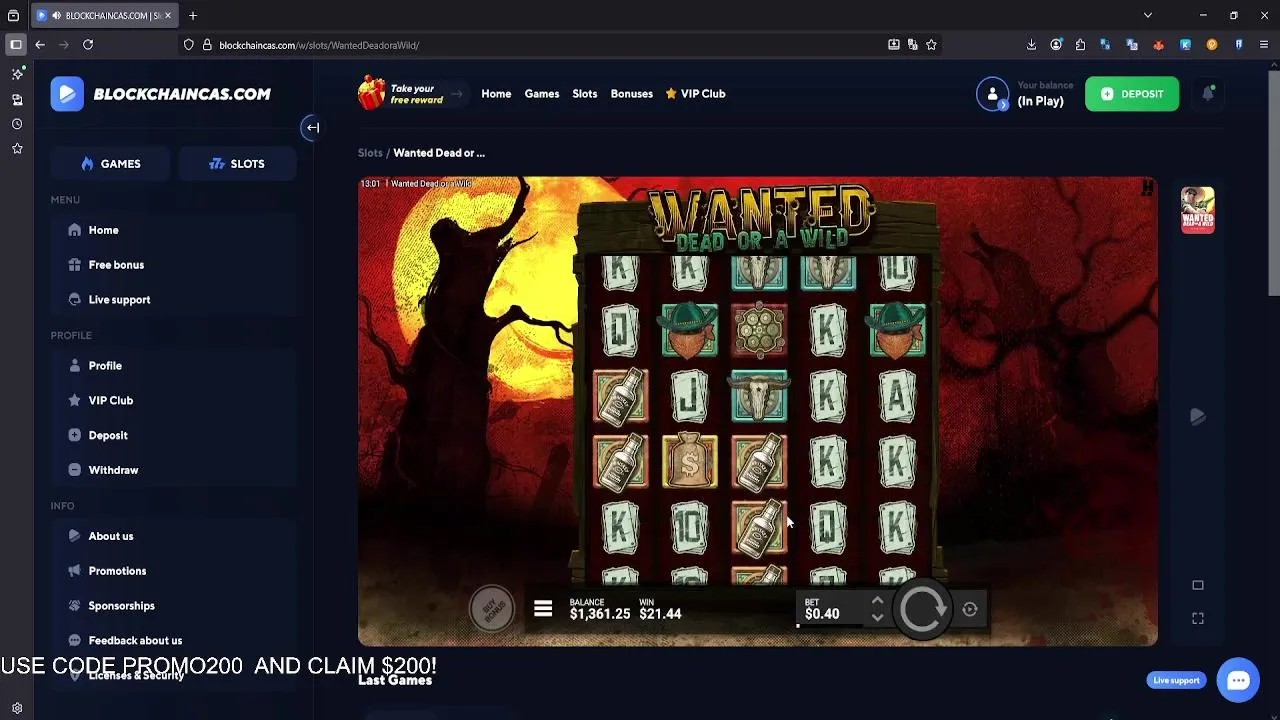Screen dimensions: 1280x720
Task: Open the user account avatar icon
Action: pyautogui.click(x=992, y=94)
